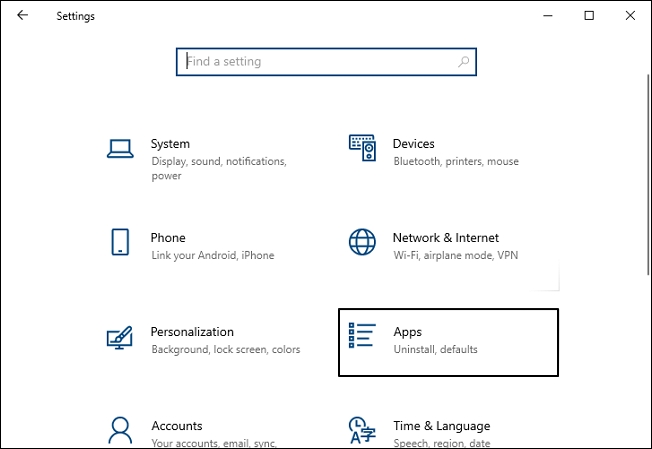Click 'Wi-Fi, airplane mode, VPN' text
The height and width of the screenshot is (449, 652).
(456, 255)
